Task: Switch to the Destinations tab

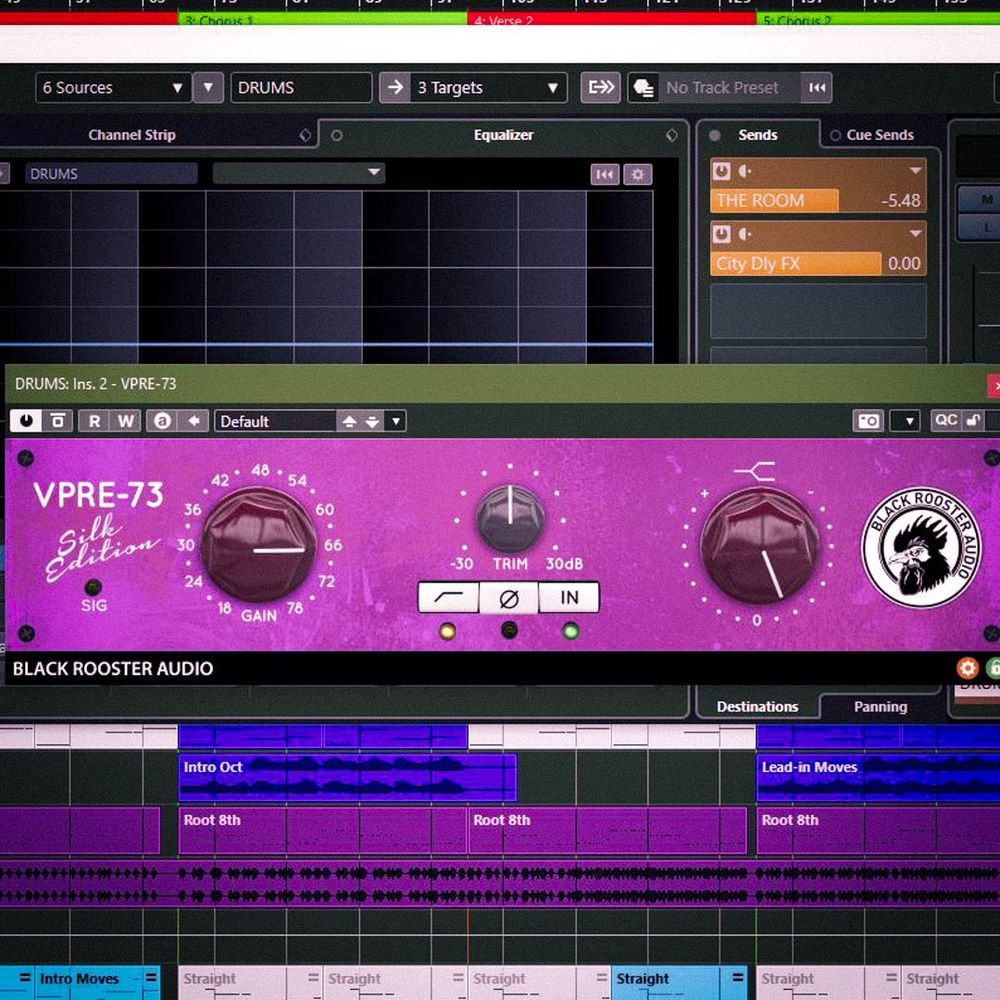Action: [757, 707]
